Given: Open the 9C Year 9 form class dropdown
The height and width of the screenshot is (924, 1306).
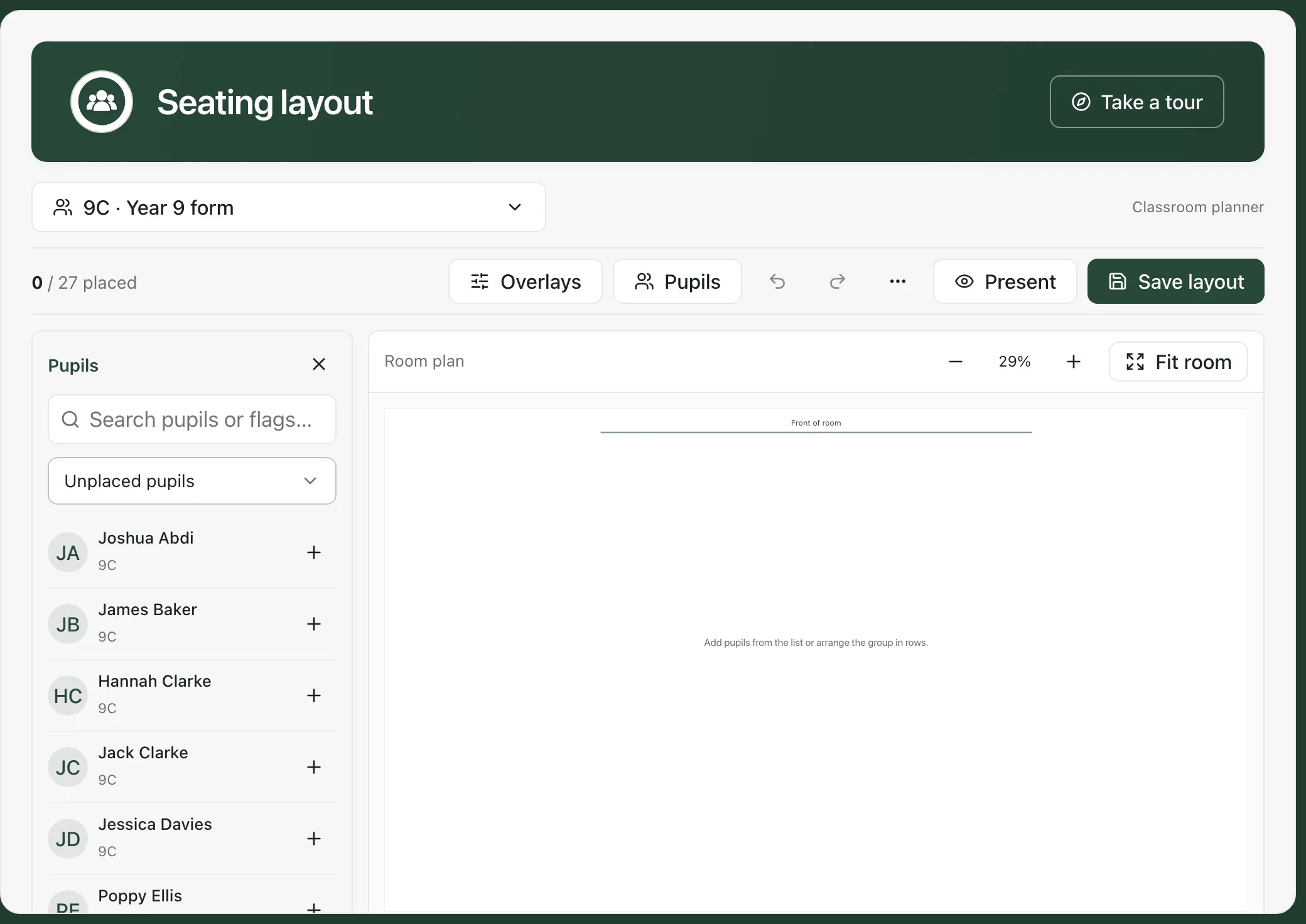Looking at the screenshot, I should 289,207.
